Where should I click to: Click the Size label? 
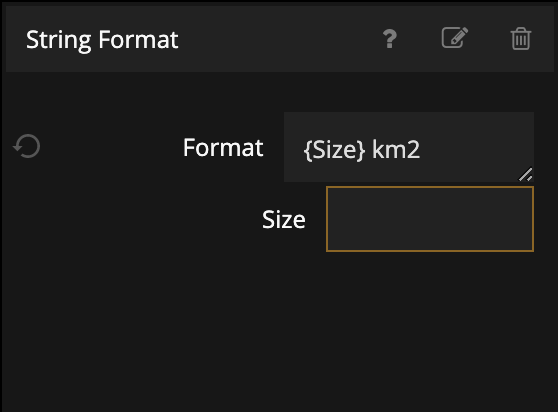pyautogui.click(x=284, y=220)
